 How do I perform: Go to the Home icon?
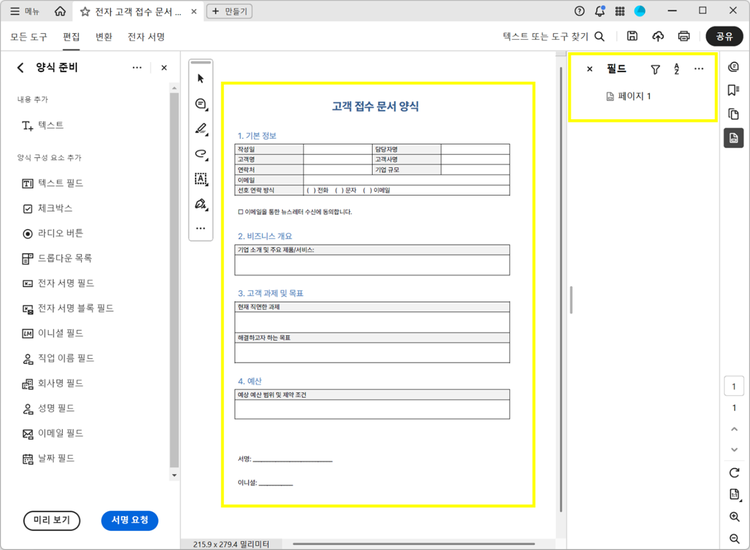60,11
